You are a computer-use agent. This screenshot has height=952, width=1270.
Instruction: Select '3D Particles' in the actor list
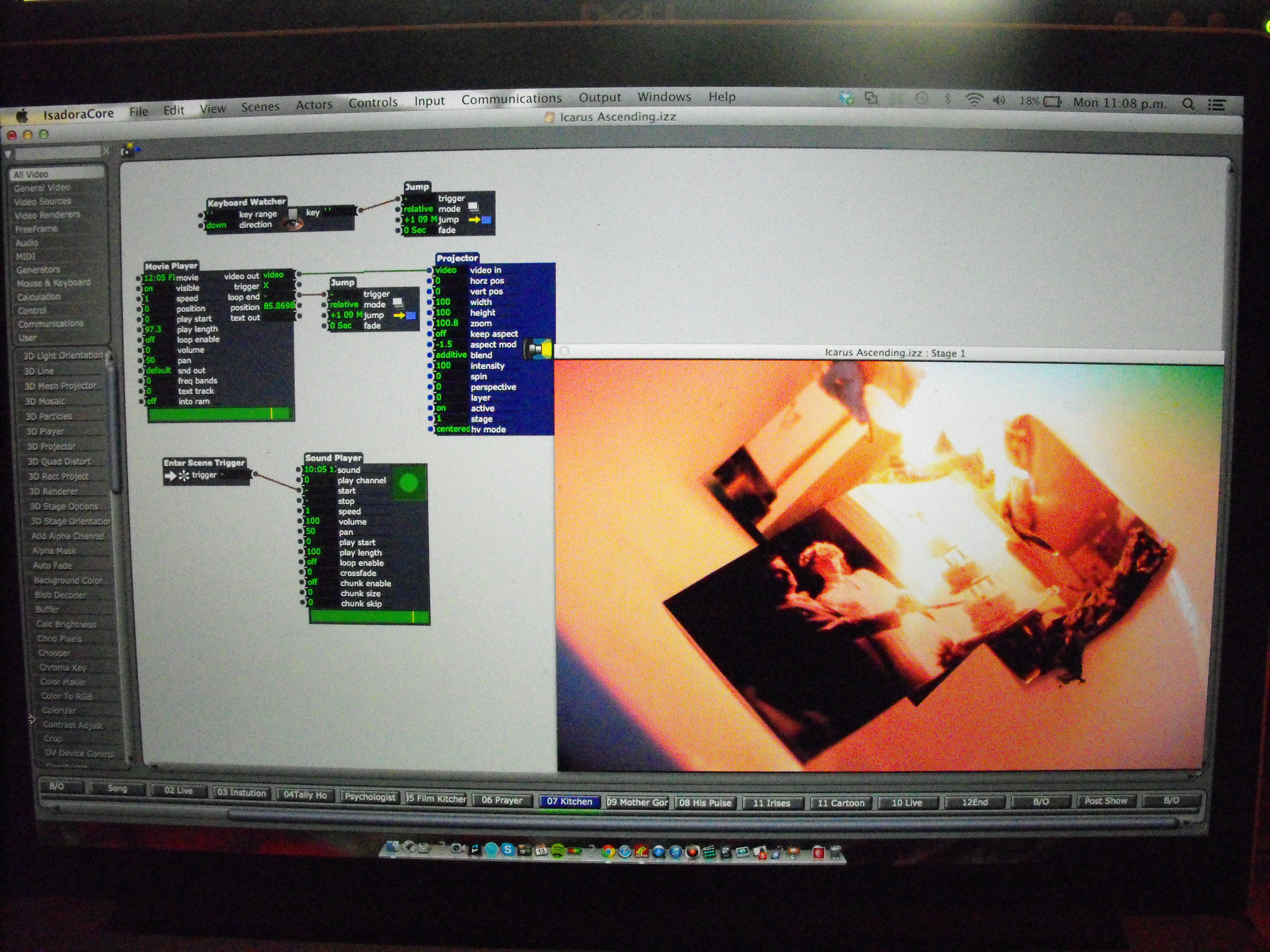[x=49, y=416]
